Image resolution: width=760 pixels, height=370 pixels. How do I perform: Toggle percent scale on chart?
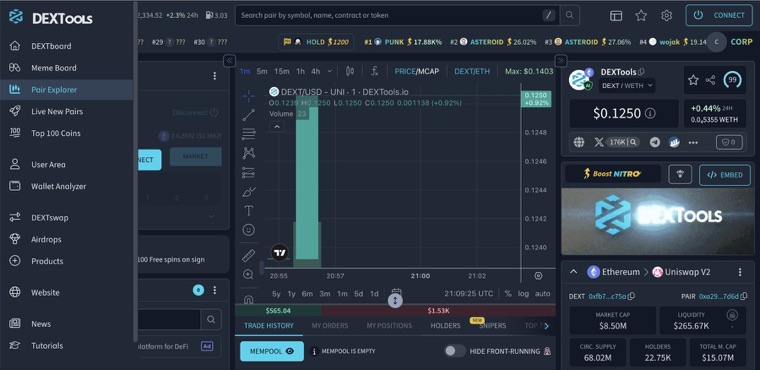[x=508, y=293]
